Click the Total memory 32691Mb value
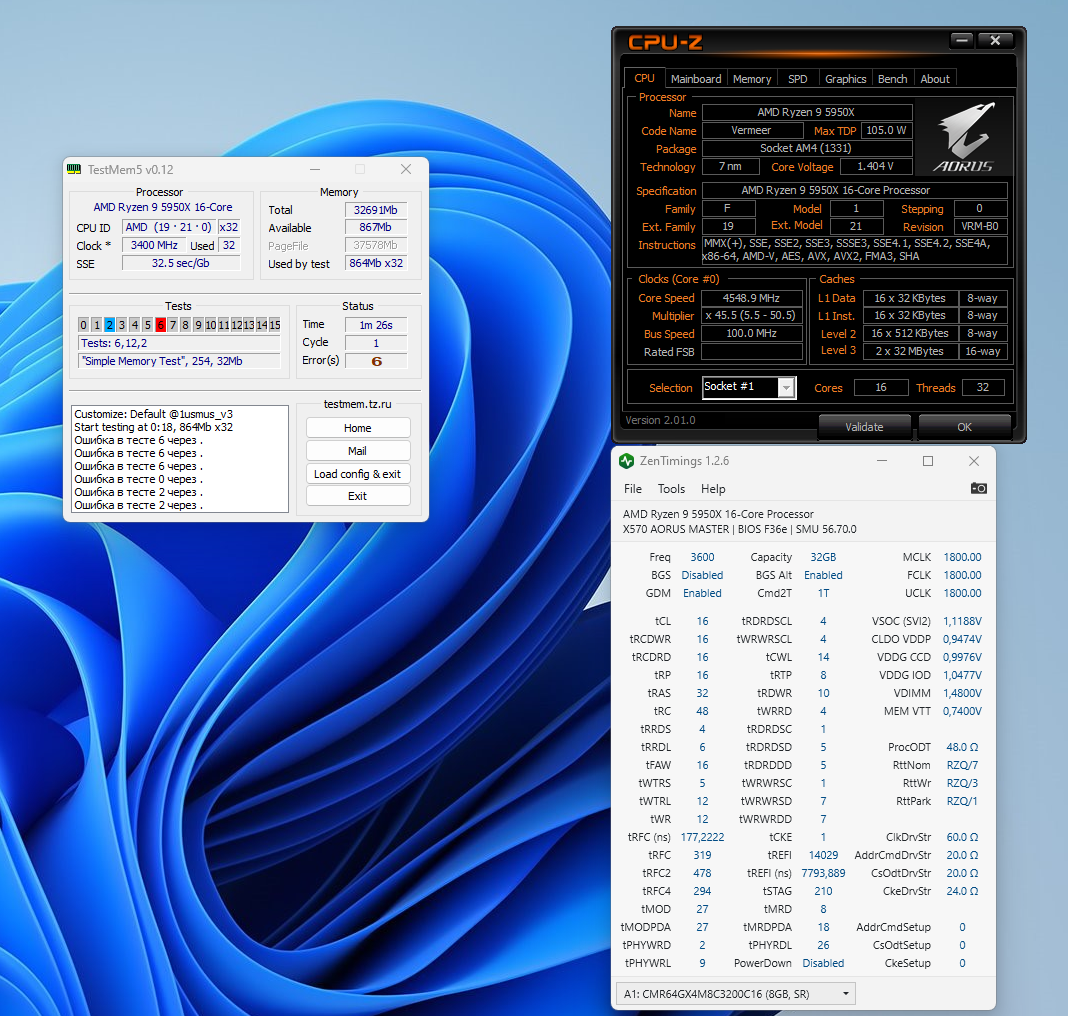The image size is (1068, 1016). [376, 210]
